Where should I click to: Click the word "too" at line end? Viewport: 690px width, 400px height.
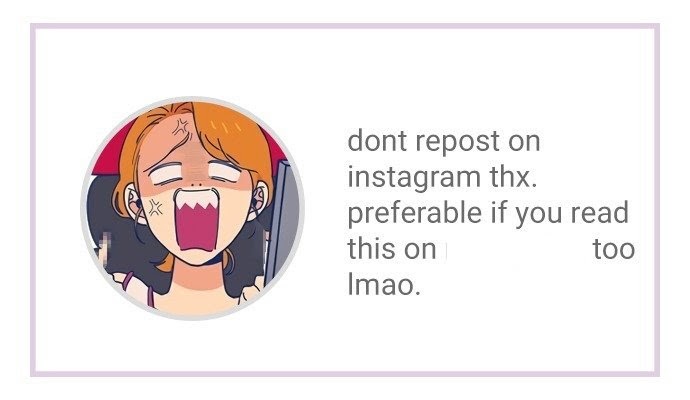tap(613, 249)
